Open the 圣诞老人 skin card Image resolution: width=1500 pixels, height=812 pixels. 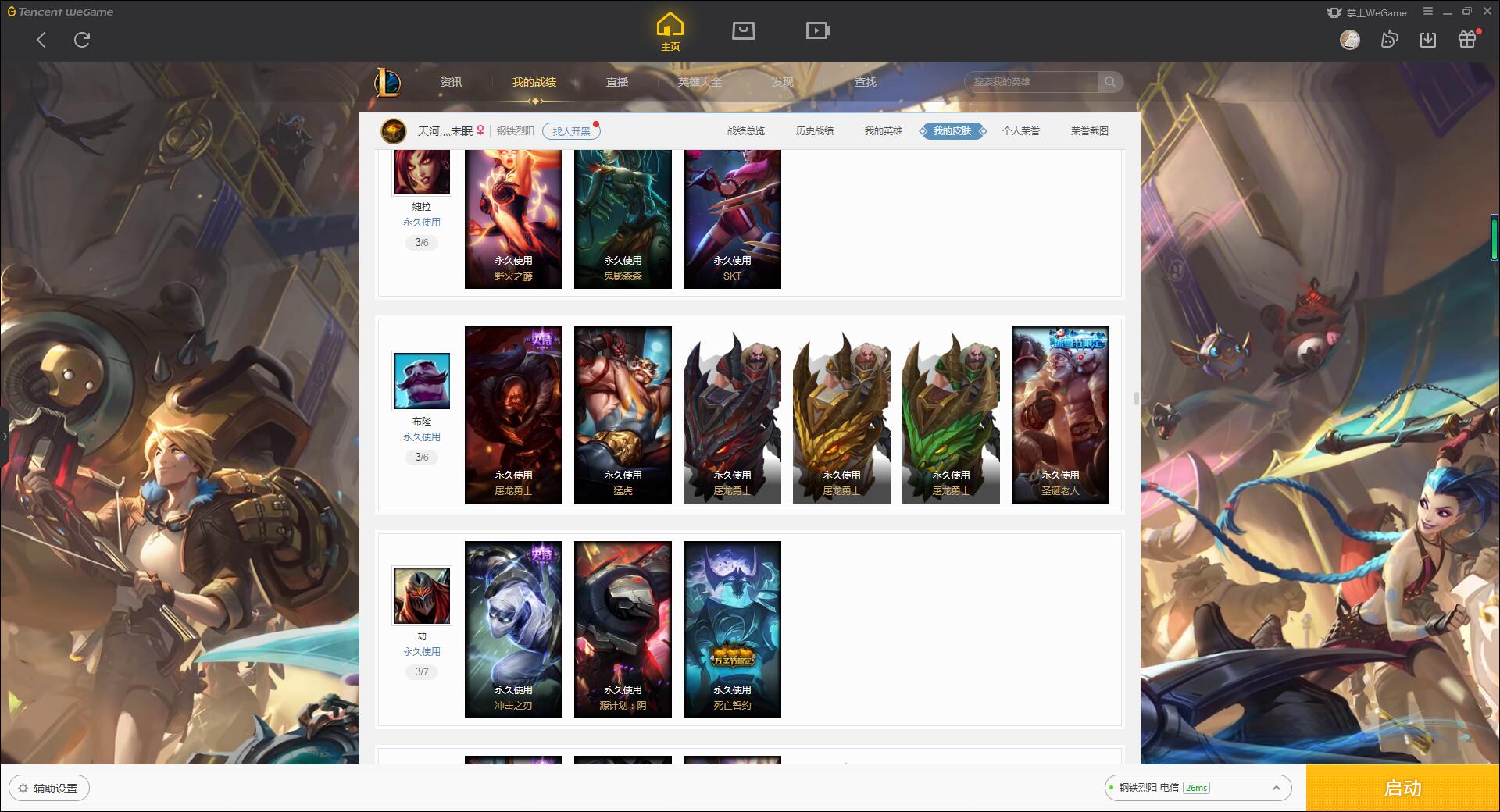click(1060, 415)
